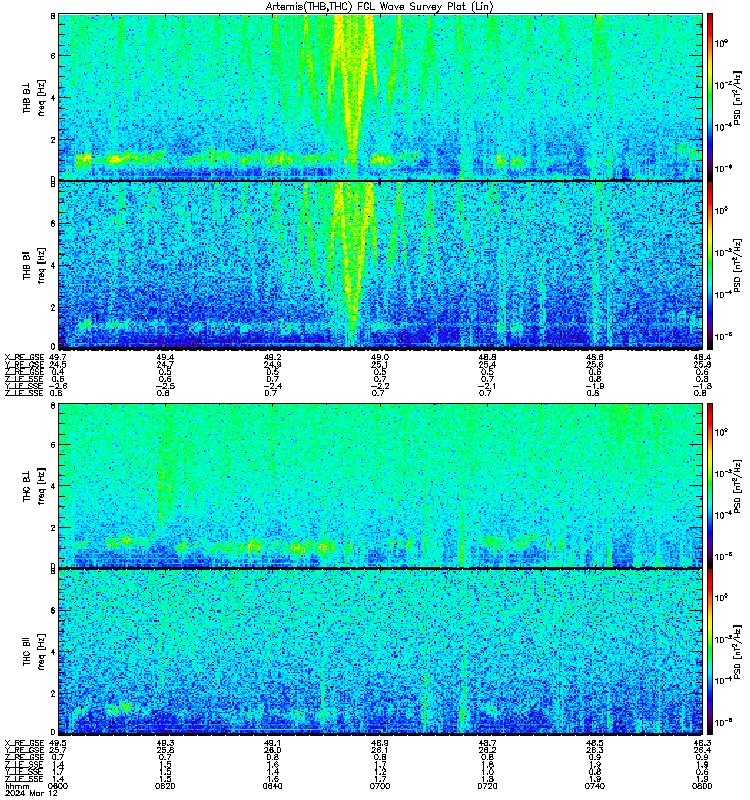Click the 'THB B⊥ freq [Hz]' axis label
This screenshot has height=800, width=750.
coord(34,97)
